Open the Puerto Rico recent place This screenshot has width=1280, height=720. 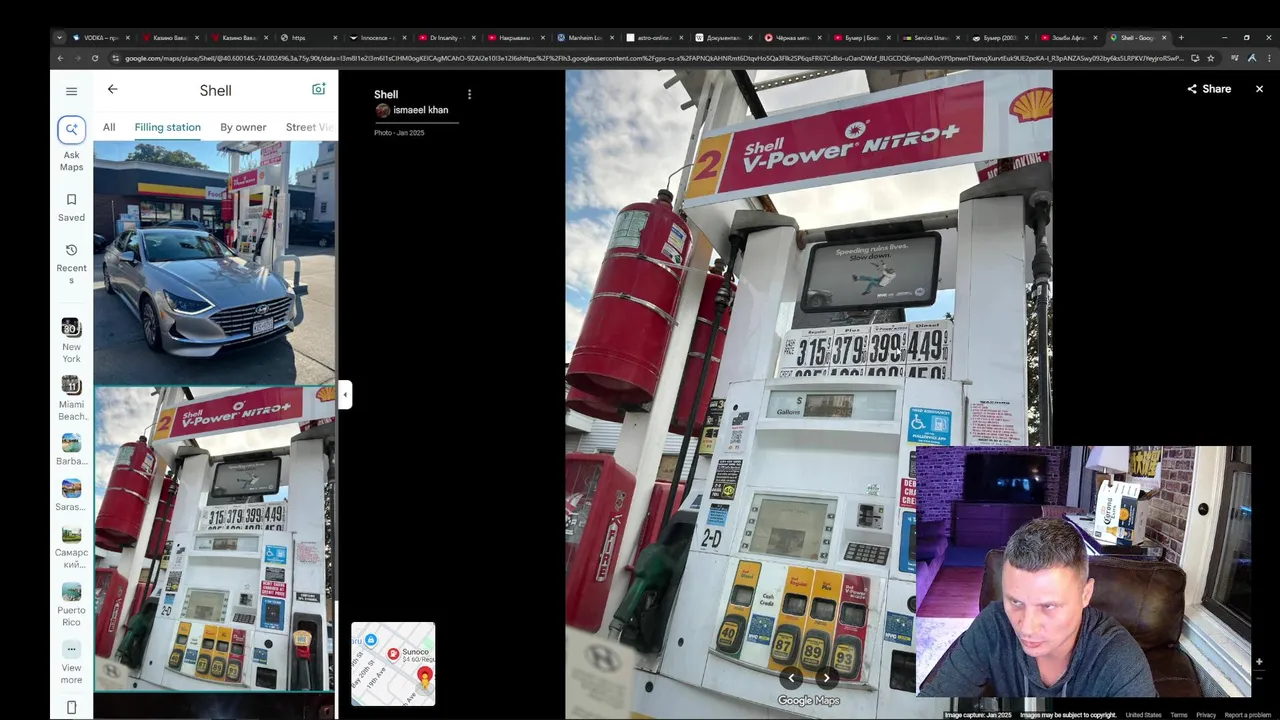coord(71,605)
